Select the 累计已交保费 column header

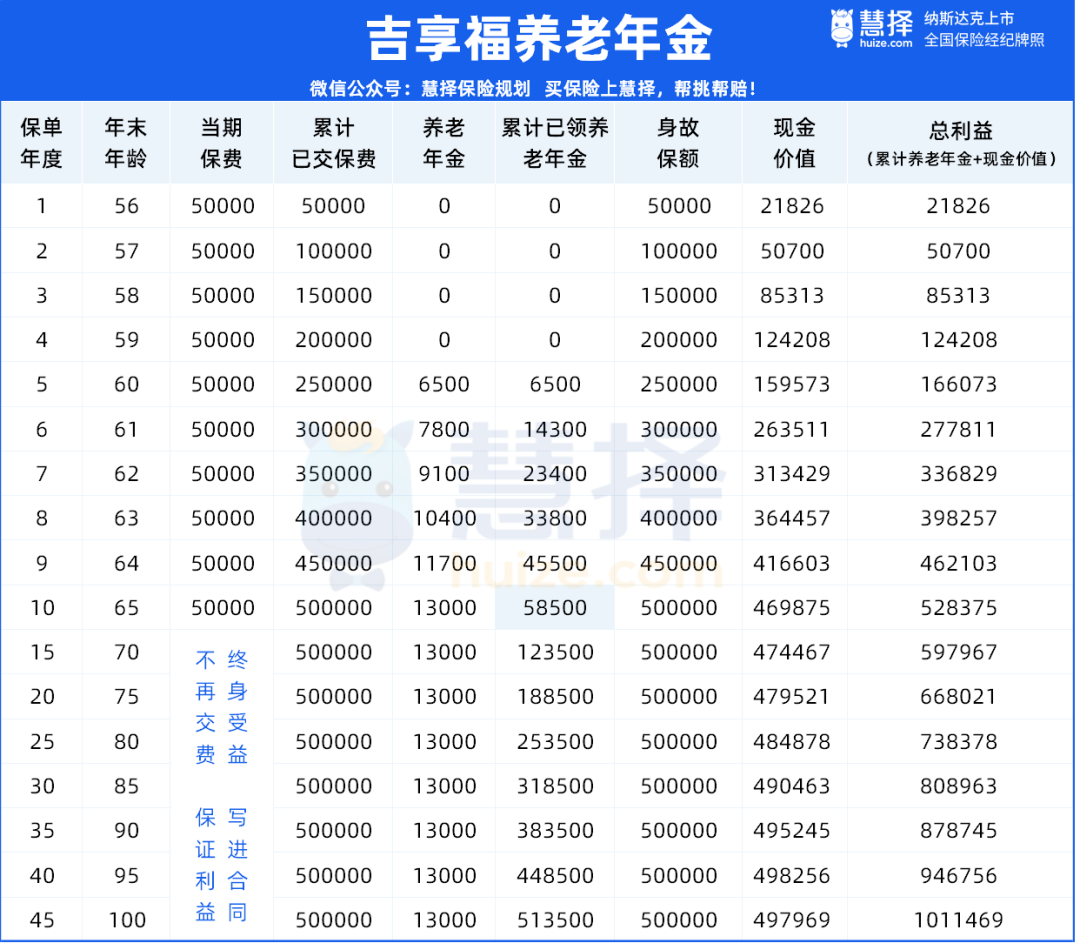pyautogui.click(x=333, y=141)
